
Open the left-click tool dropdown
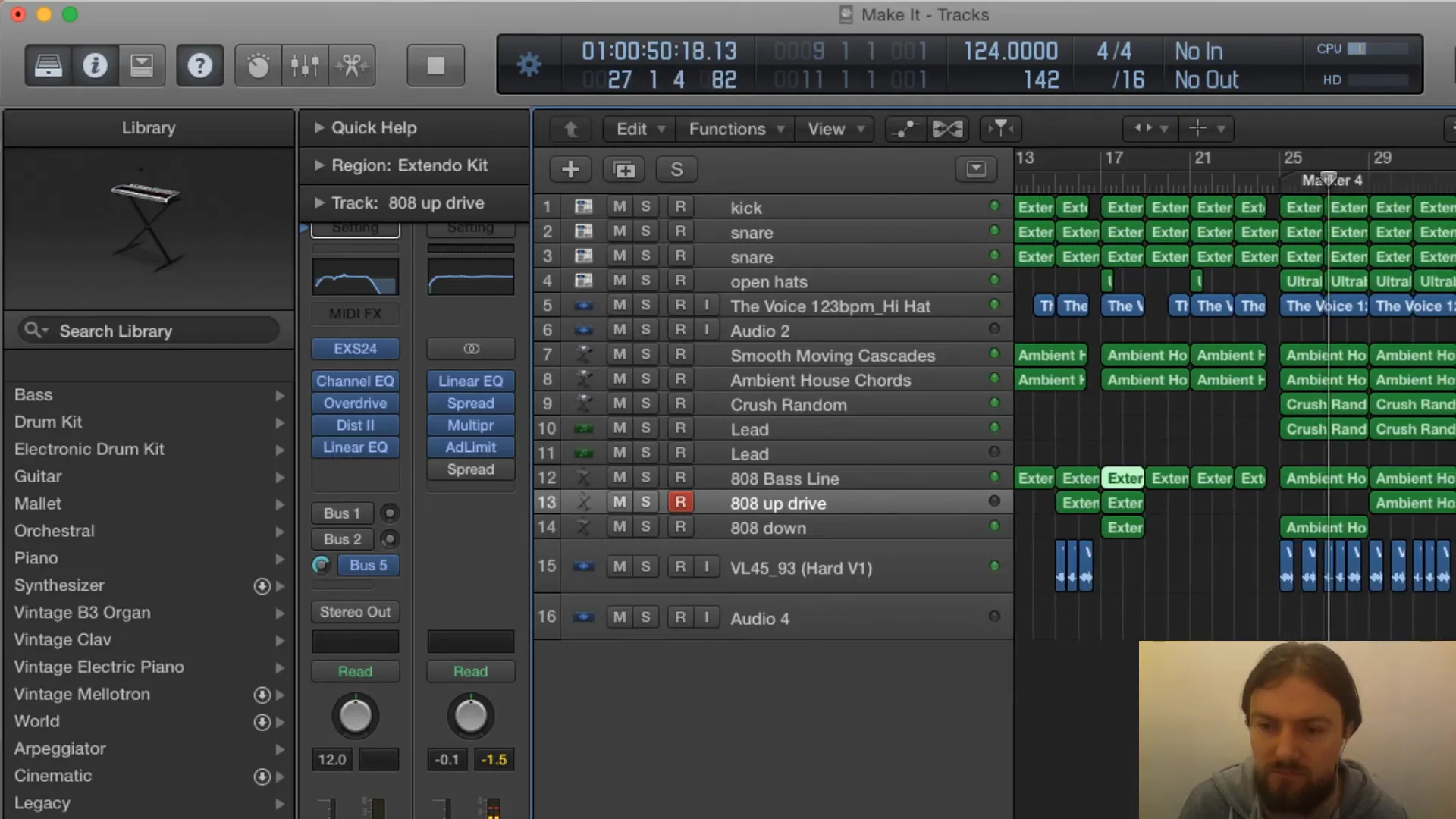click(1150, 129)
